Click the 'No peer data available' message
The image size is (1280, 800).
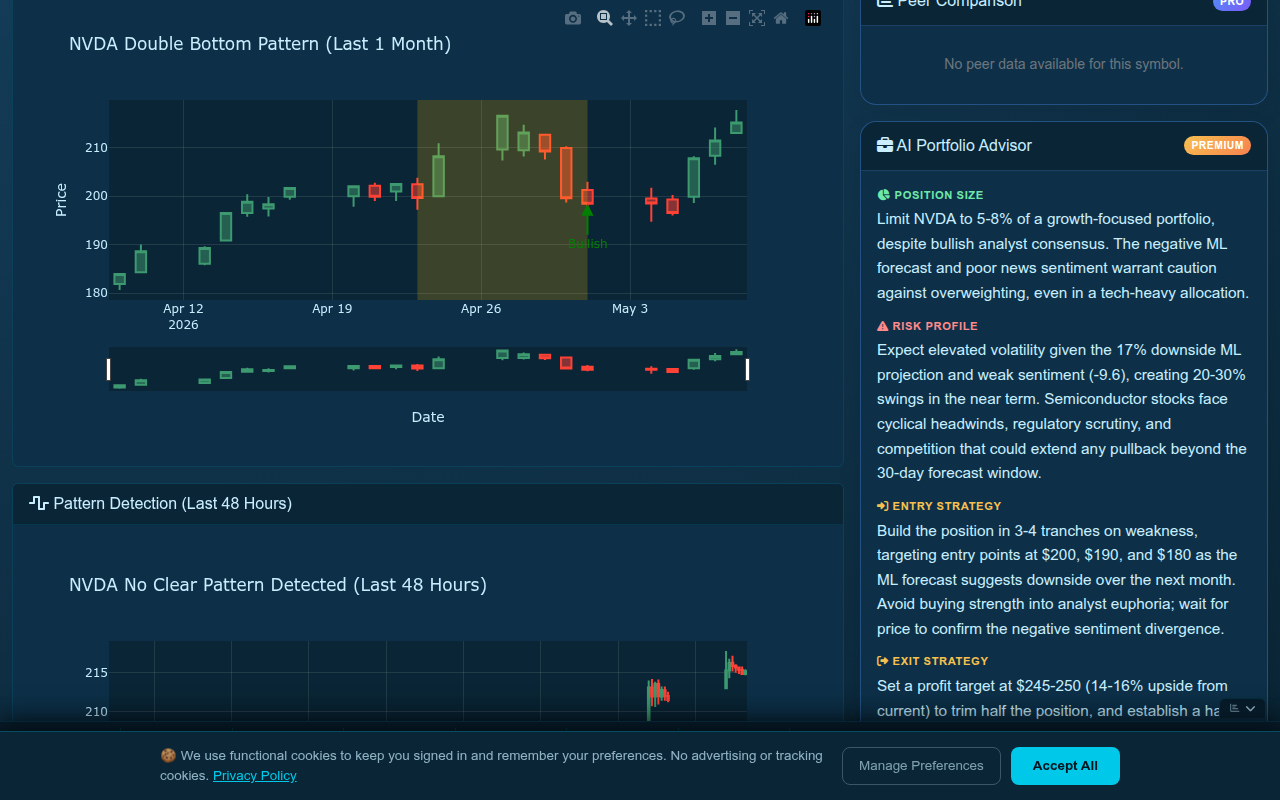pyautogui.click(x=1064, y=64)
